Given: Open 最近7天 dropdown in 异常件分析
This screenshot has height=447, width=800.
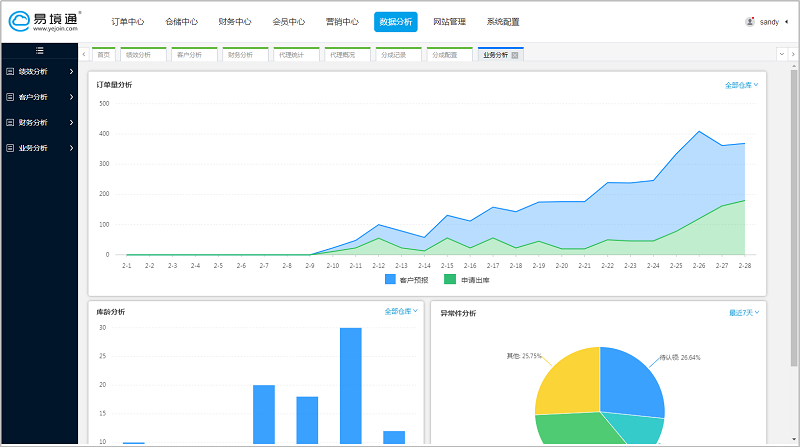Looking at the screenshot, I should tap(744, 313).
